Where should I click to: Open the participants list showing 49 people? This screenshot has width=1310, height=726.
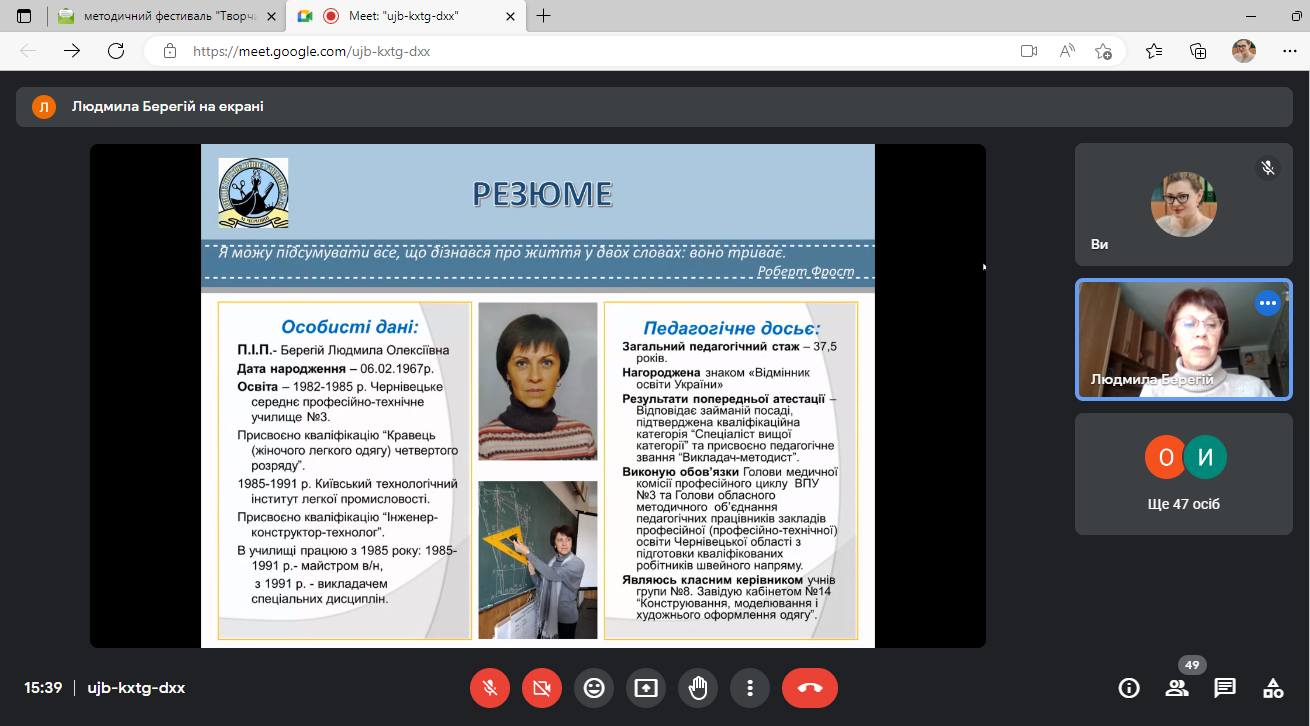1177,688
